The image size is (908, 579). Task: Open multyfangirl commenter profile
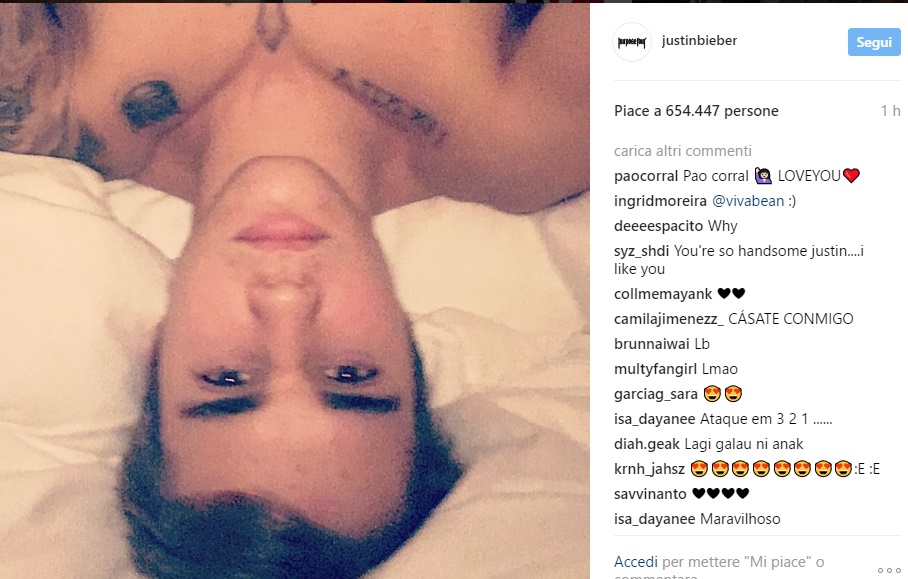(655, 369)
